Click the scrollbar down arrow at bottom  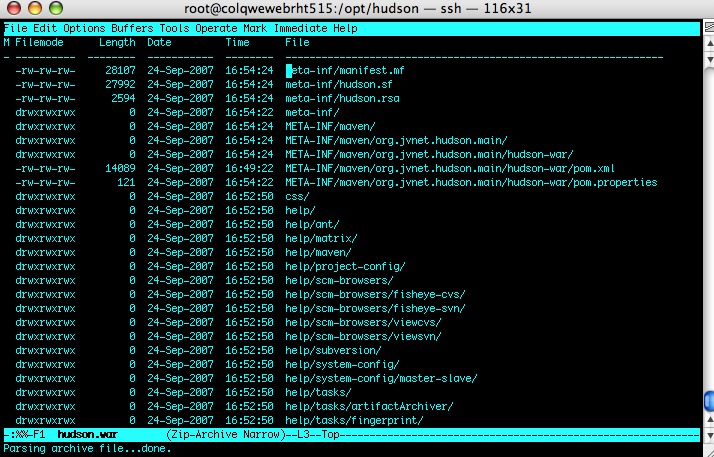click(x=709, y=435)
